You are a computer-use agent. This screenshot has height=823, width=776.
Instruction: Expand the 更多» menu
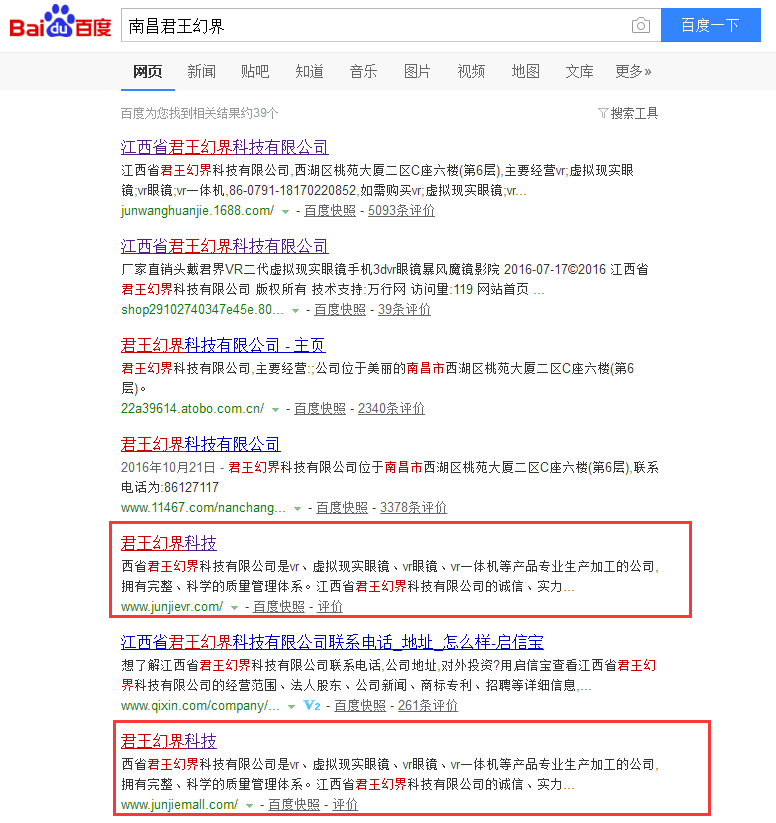633,71
